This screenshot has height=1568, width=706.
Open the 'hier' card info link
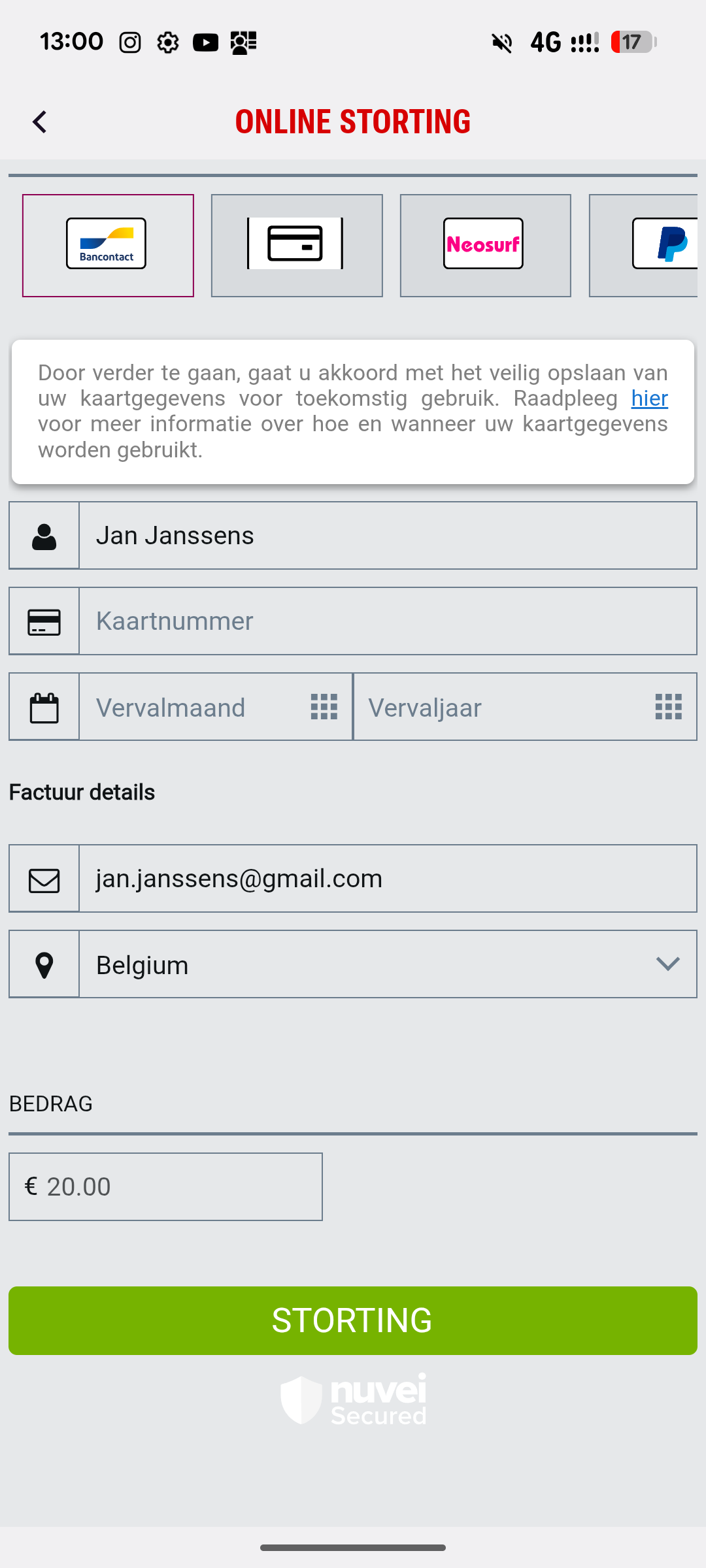649,399
